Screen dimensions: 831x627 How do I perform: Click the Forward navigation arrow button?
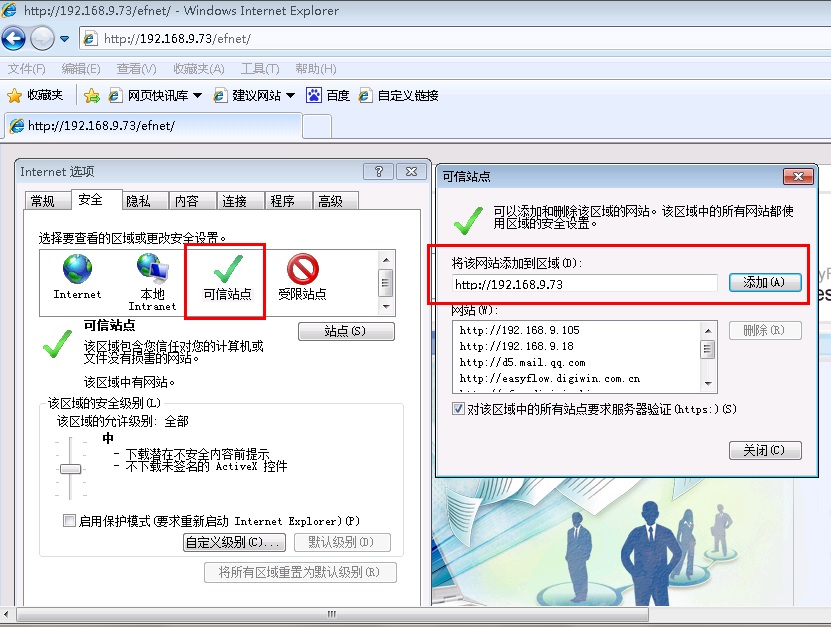[x=42, y=39]
